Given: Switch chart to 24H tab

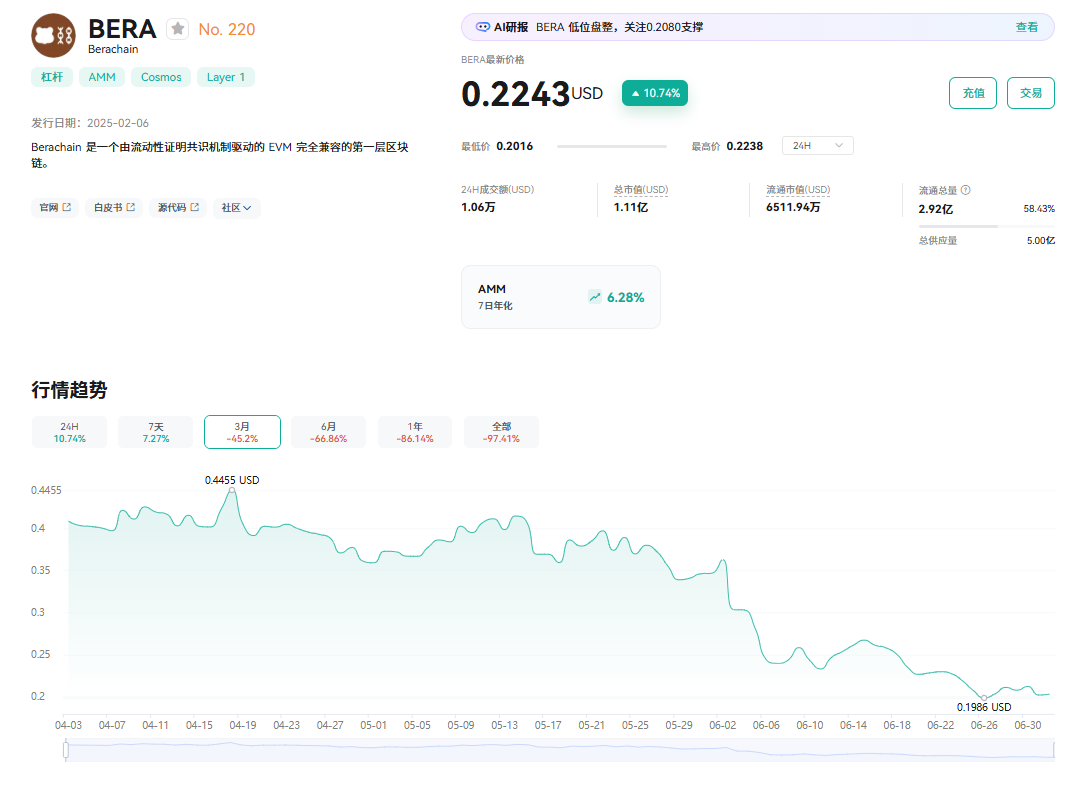Looking at the screenshot, I should pyautogui.click(x=69, y=432).
